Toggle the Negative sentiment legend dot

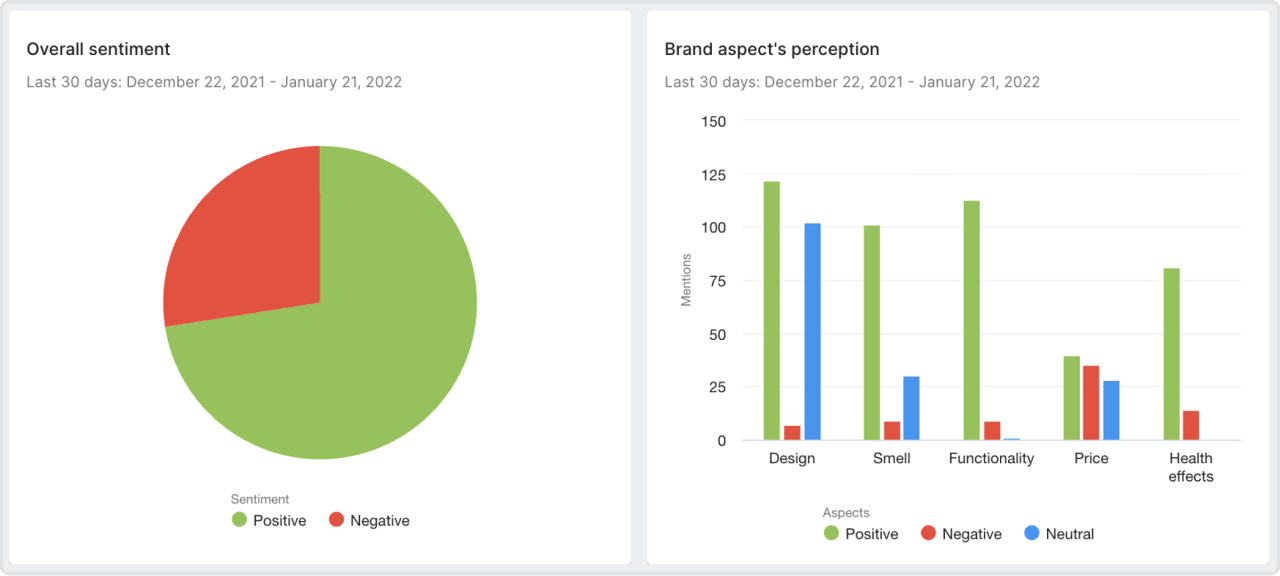pos(336,520)
